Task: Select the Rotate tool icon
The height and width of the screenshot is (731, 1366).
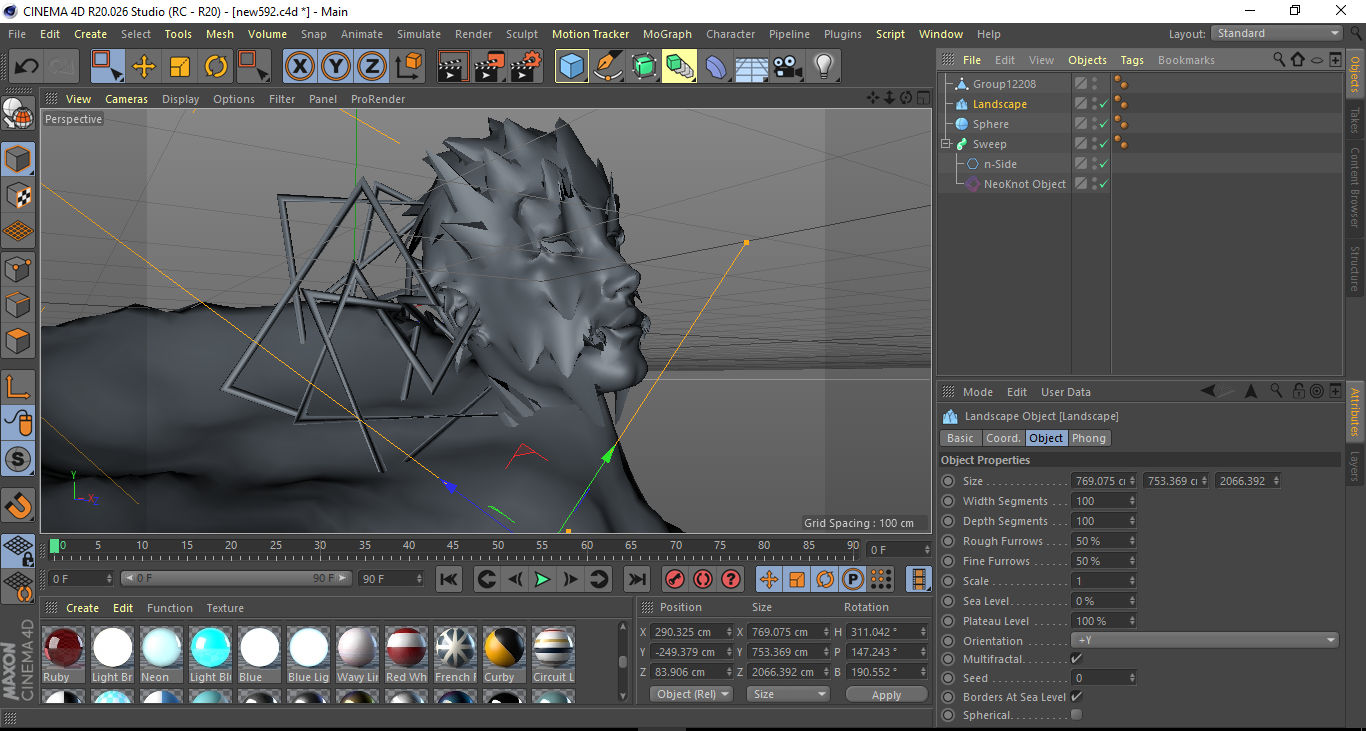Action: click(216, 67)
